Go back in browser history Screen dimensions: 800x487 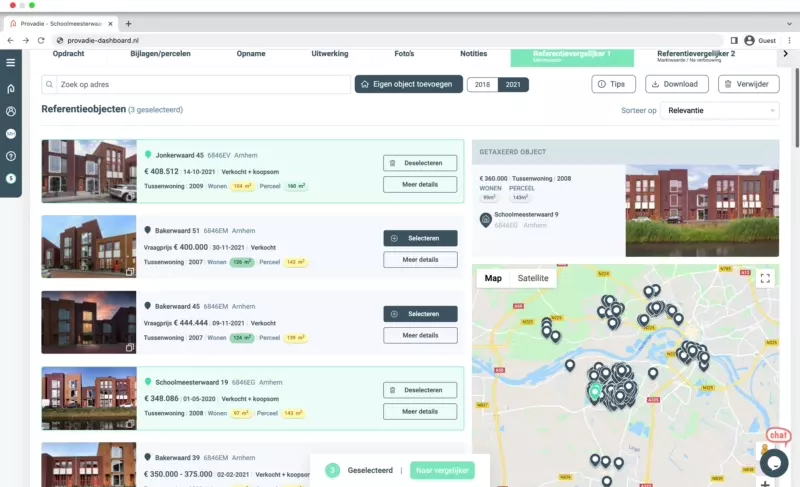pyautogui.click(x=10, y=40)
